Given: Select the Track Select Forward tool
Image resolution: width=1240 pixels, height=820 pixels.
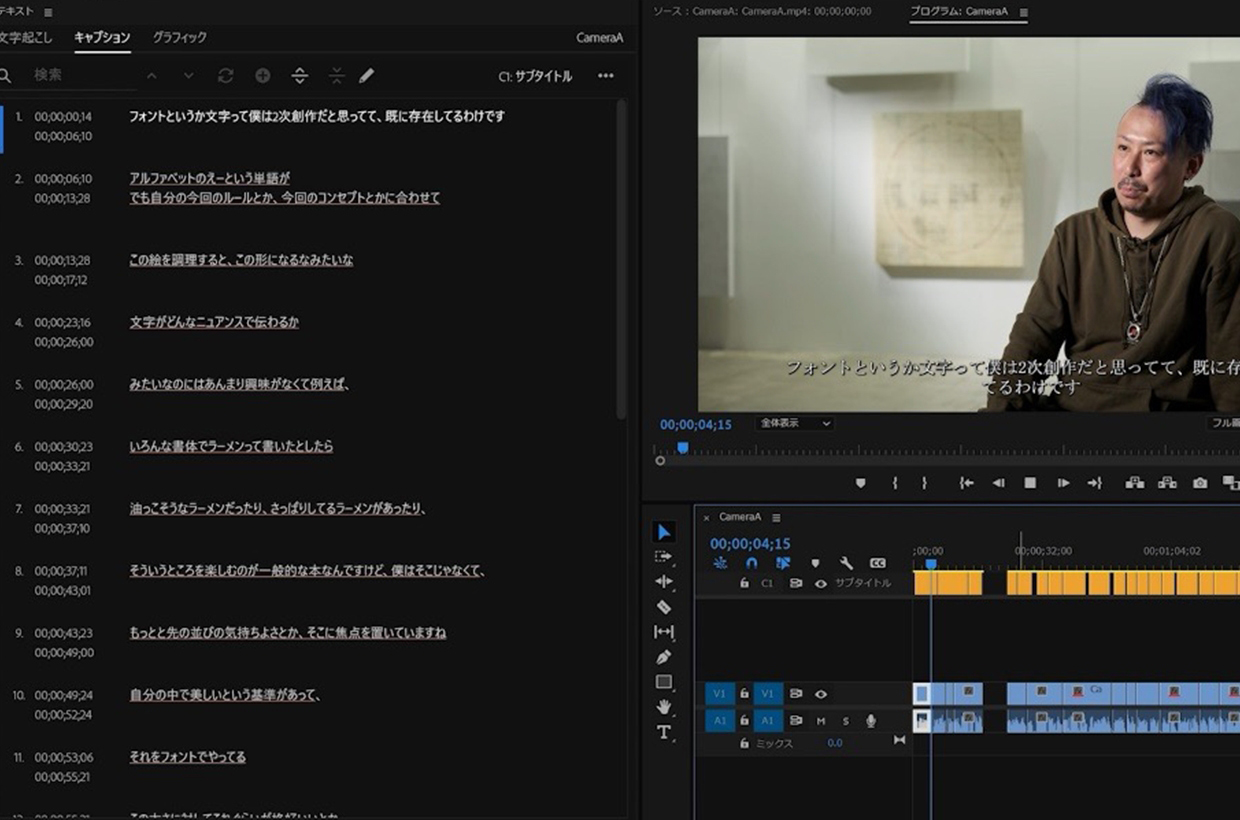Looking at the screenshot, I should click(664, 557).
